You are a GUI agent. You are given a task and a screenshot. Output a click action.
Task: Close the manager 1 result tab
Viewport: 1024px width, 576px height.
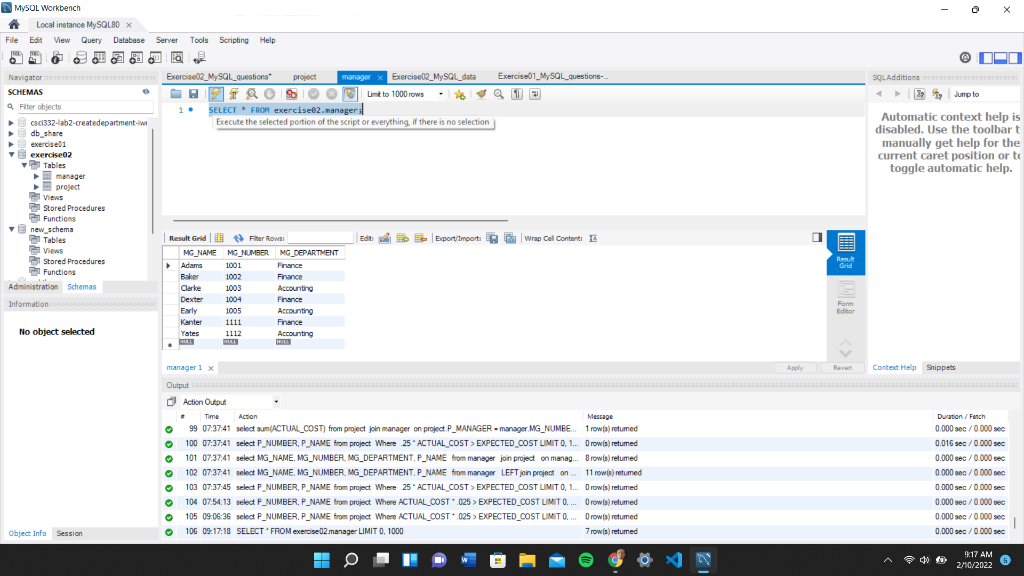click(x=211, y=368)
